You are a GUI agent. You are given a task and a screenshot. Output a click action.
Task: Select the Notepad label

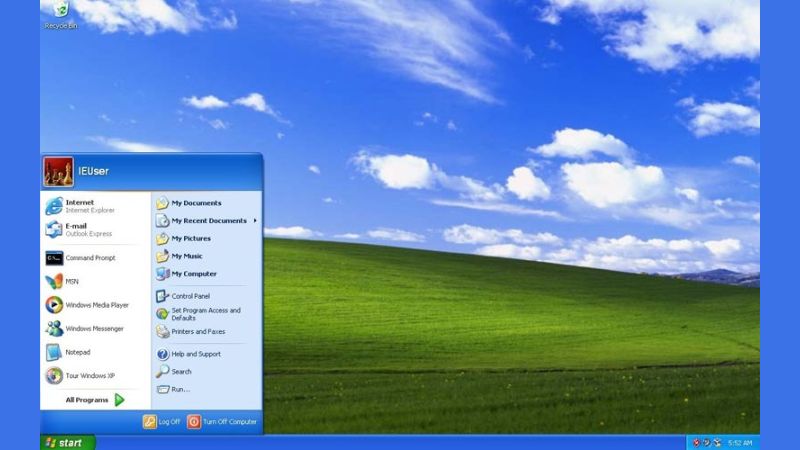[78, 352]
